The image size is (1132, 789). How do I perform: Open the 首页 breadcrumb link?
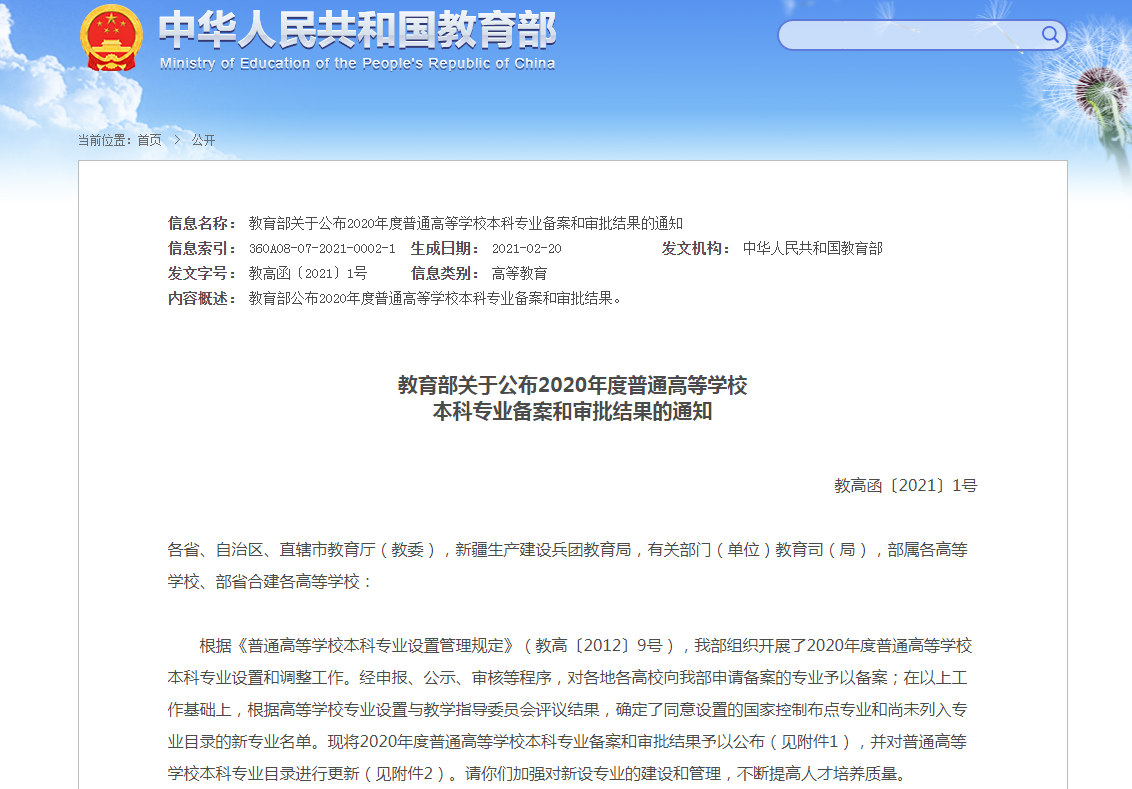149,140
